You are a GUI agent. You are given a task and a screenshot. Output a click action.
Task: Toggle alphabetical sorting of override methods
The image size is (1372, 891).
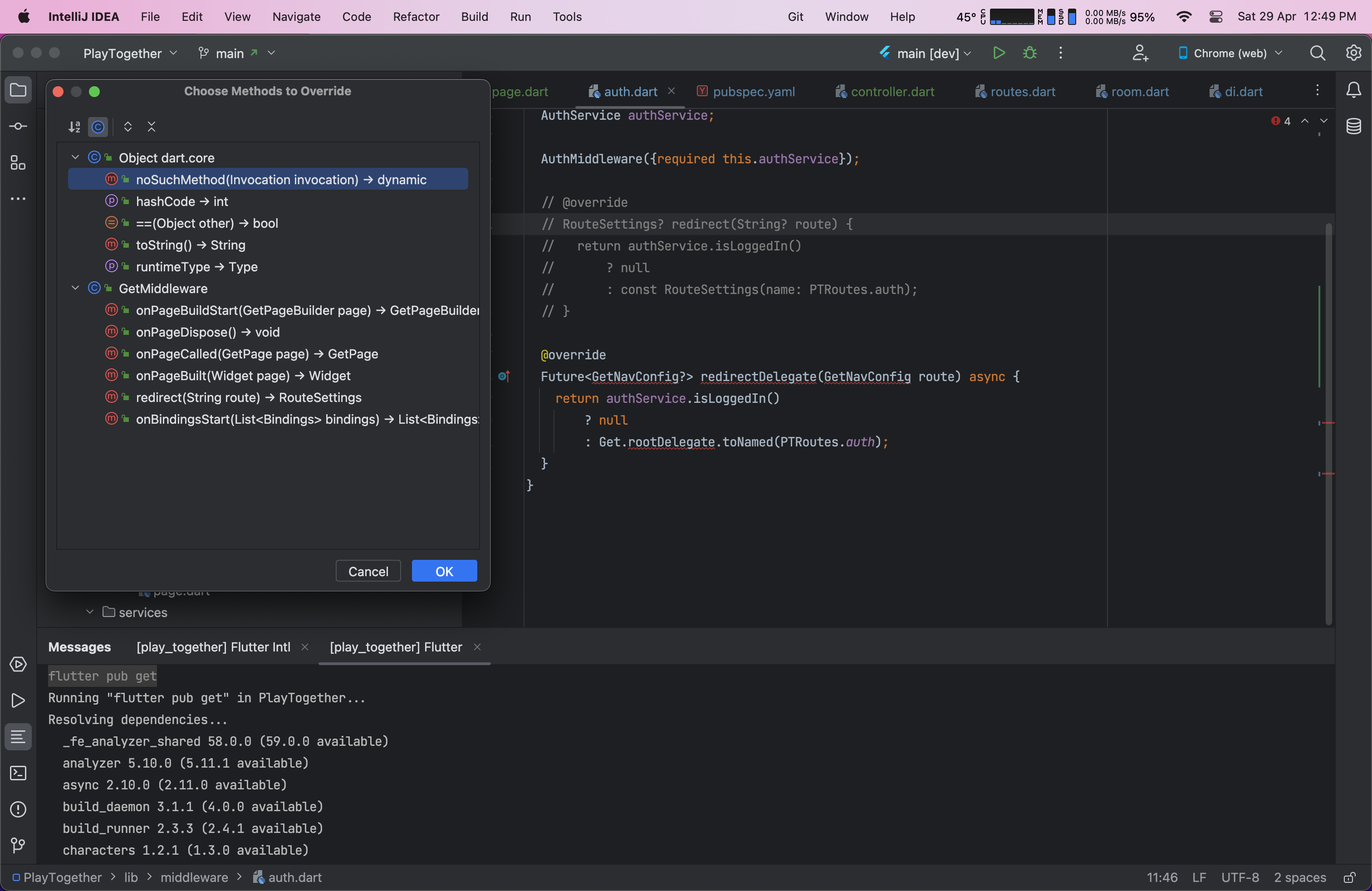click(x=74, y=127)
